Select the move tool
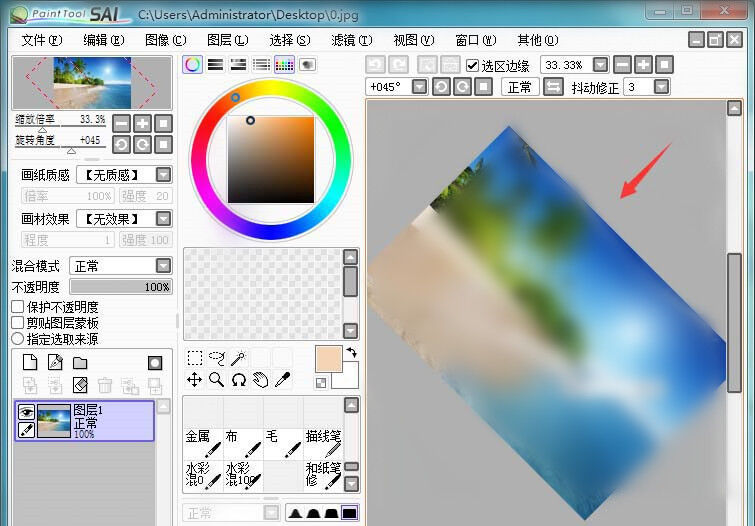This screenshot has height=526, width=755. [x=195, y=380]
